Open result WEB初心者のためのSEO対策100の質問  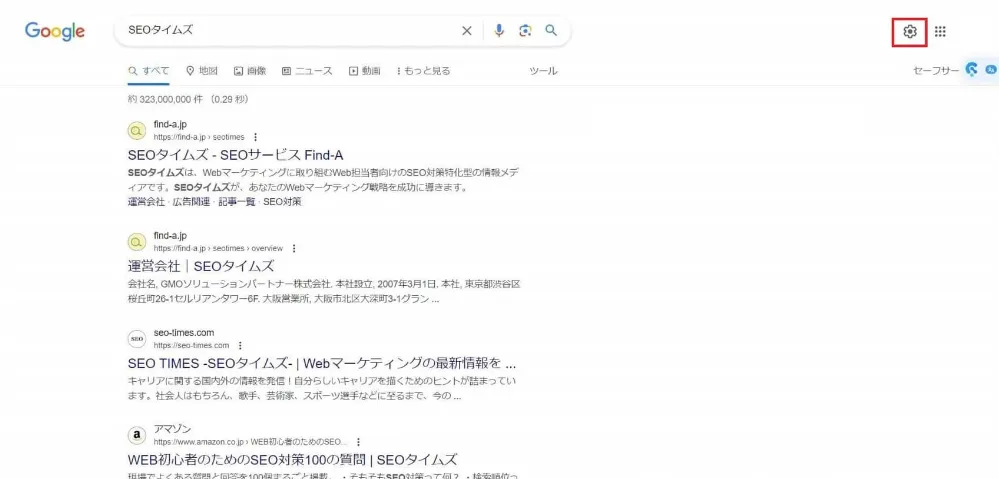tap(292, 460)
